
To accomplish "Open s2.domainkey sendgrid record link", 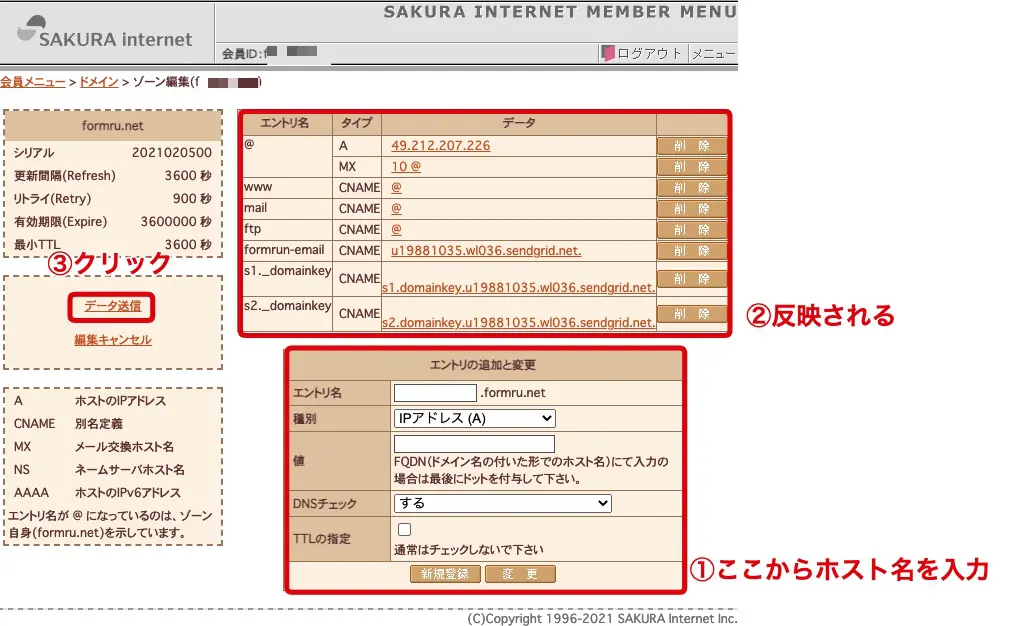I will click(x=518, y=322).
